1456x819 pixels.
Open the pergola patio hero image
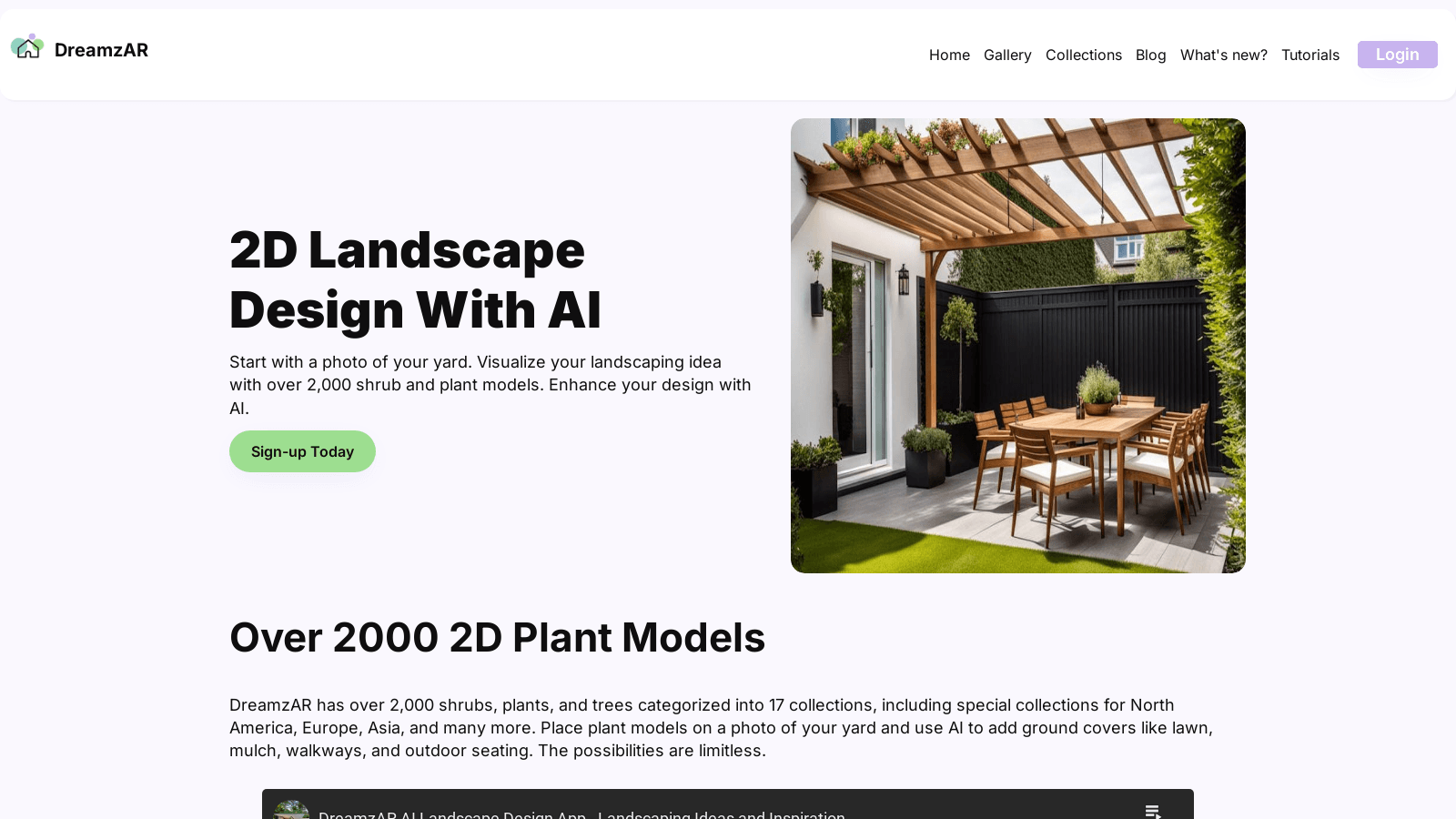pos(1018,346)
